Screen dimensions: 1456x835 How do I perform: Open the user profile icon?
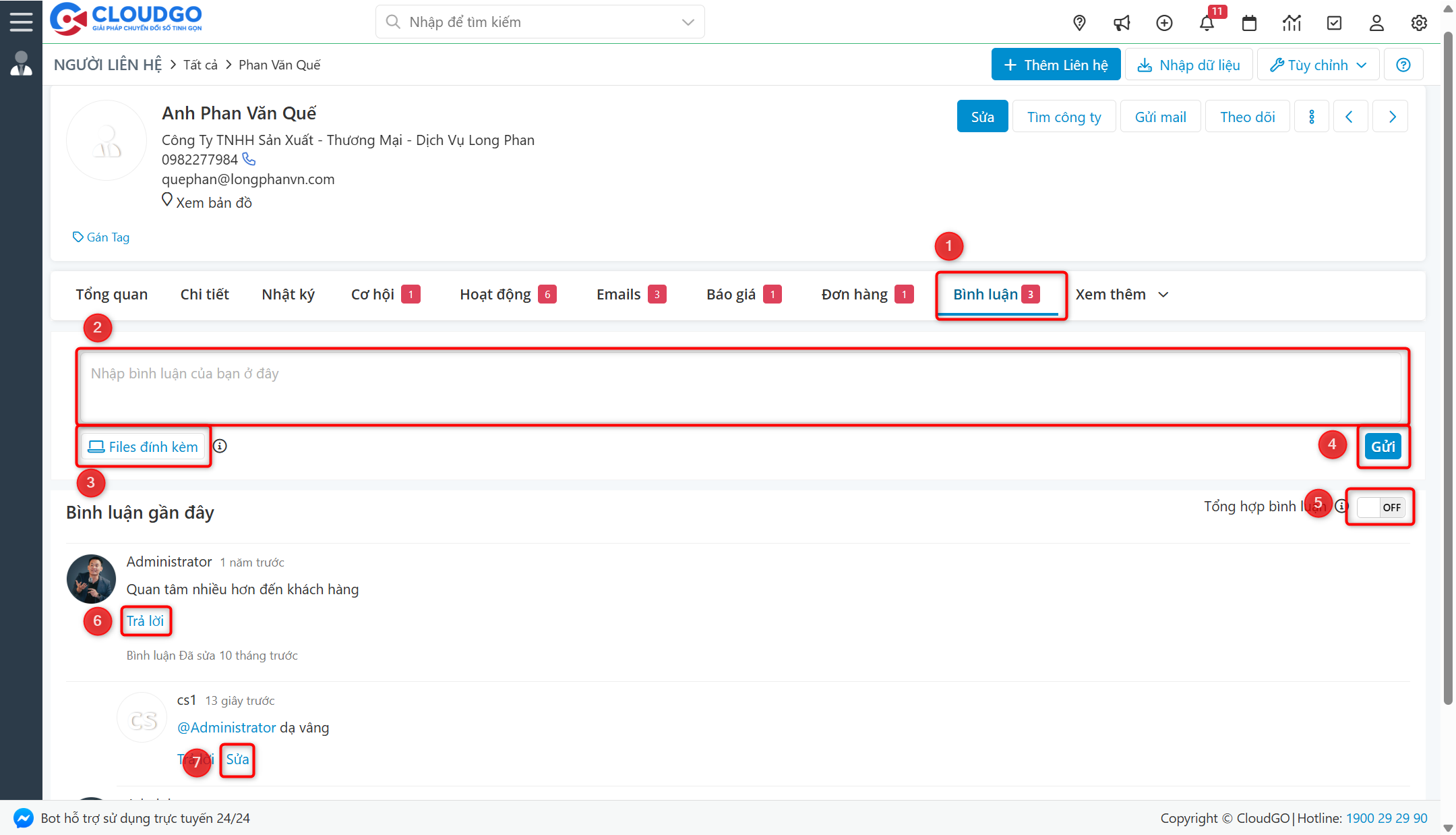(x=1376, y=22)
